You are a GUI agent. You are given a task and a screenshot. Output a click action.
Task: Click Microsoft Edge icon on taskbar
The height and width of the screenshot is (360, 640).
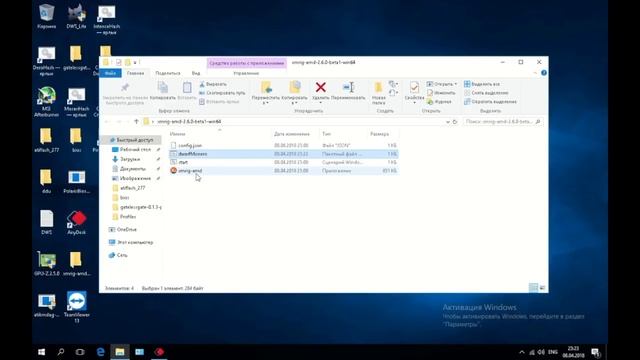[x=100, y=352]
